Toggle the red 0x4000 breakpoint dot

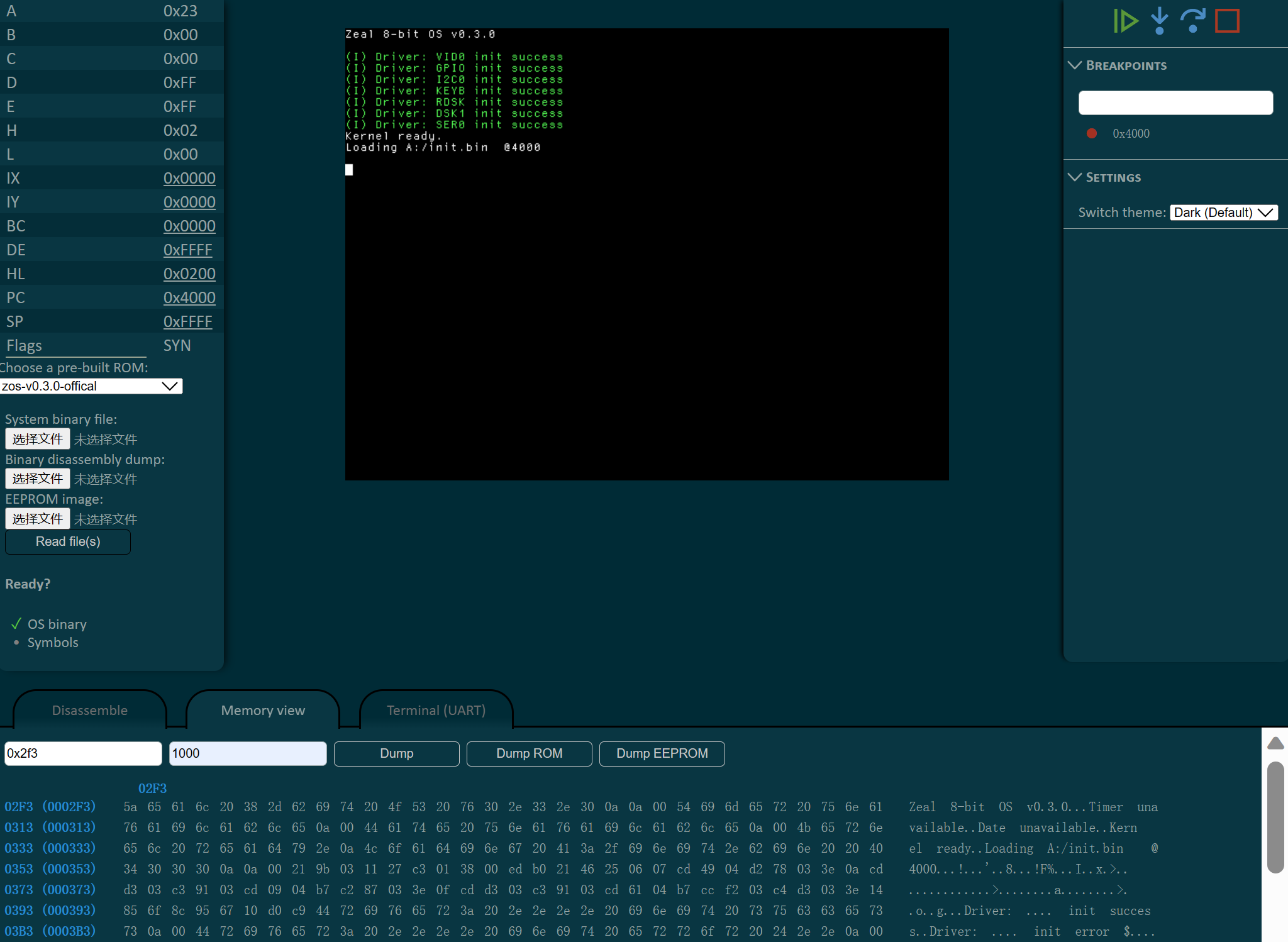pyautogui.click(x=1092, y=133)
